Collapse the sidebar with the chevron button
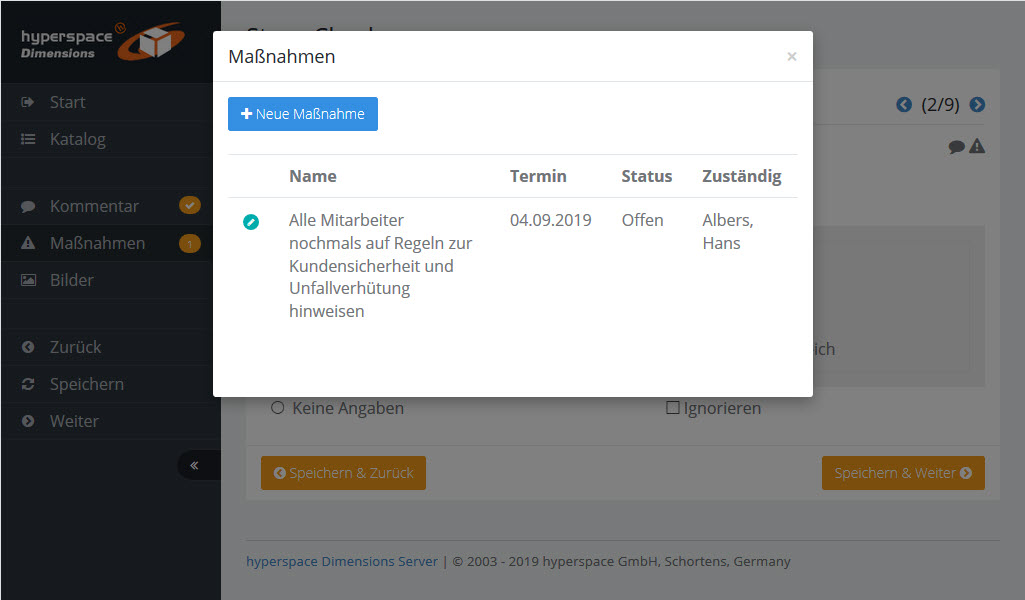Viewport: 1025px width, 600px height. (195, 465)
